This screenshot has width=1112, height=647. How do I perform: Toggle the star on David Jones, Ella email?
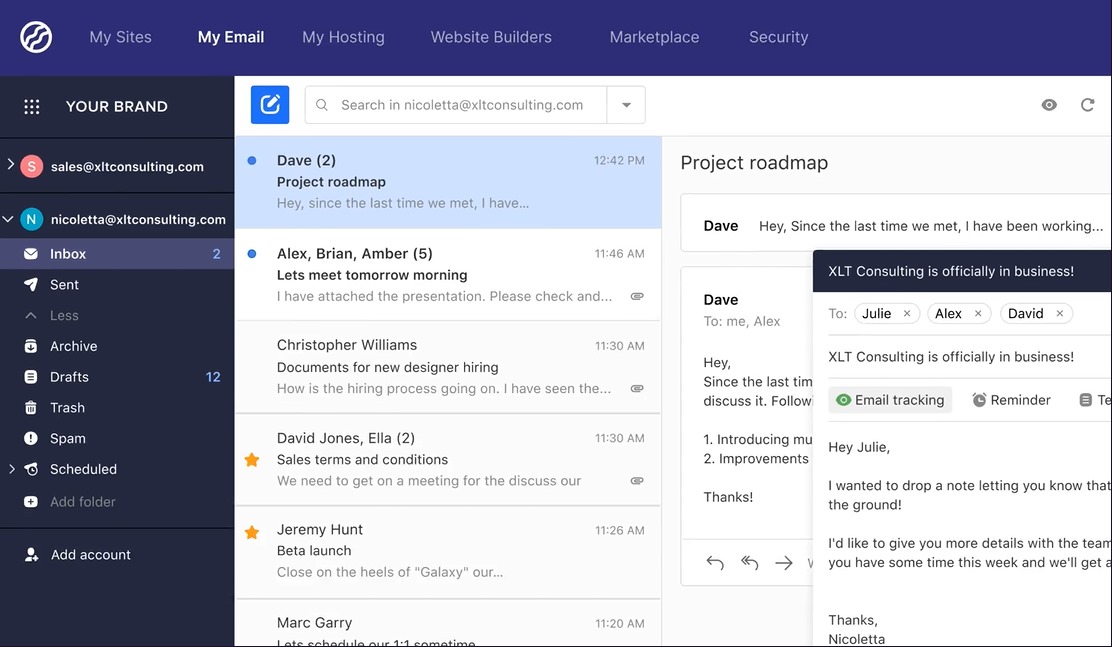252,460
